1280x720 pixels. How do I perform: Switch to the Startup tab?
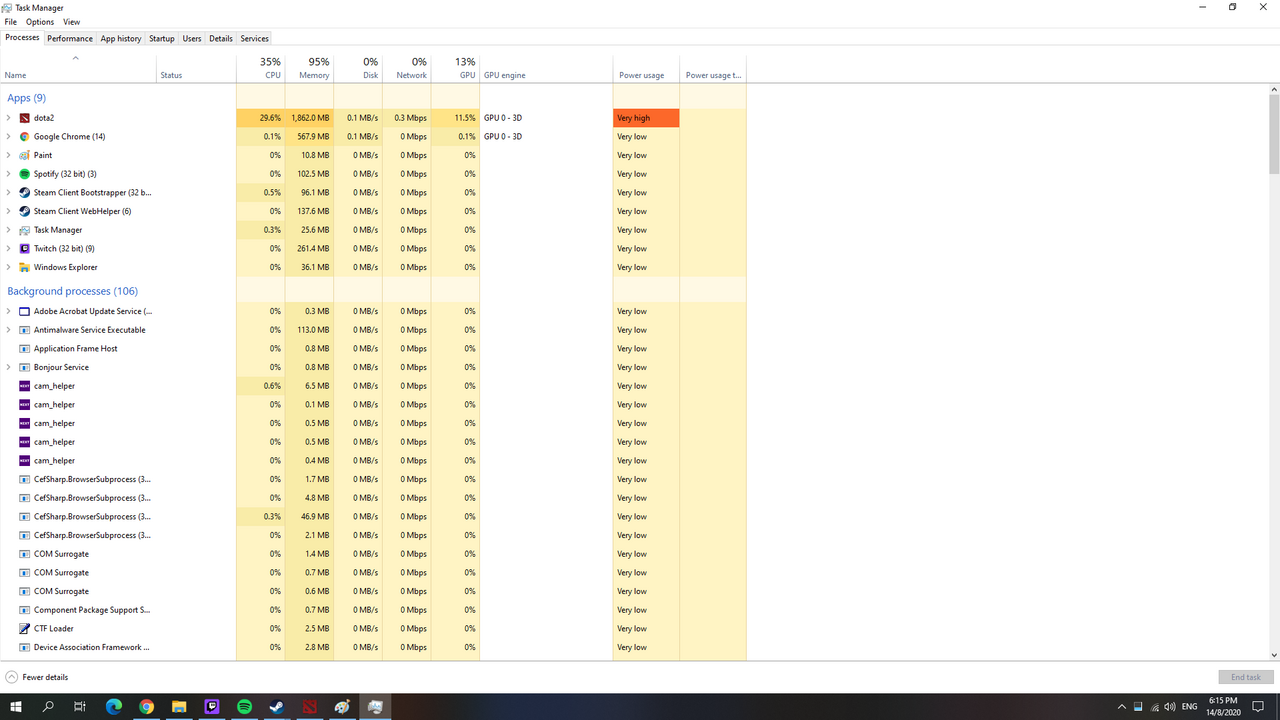(162, 39)
